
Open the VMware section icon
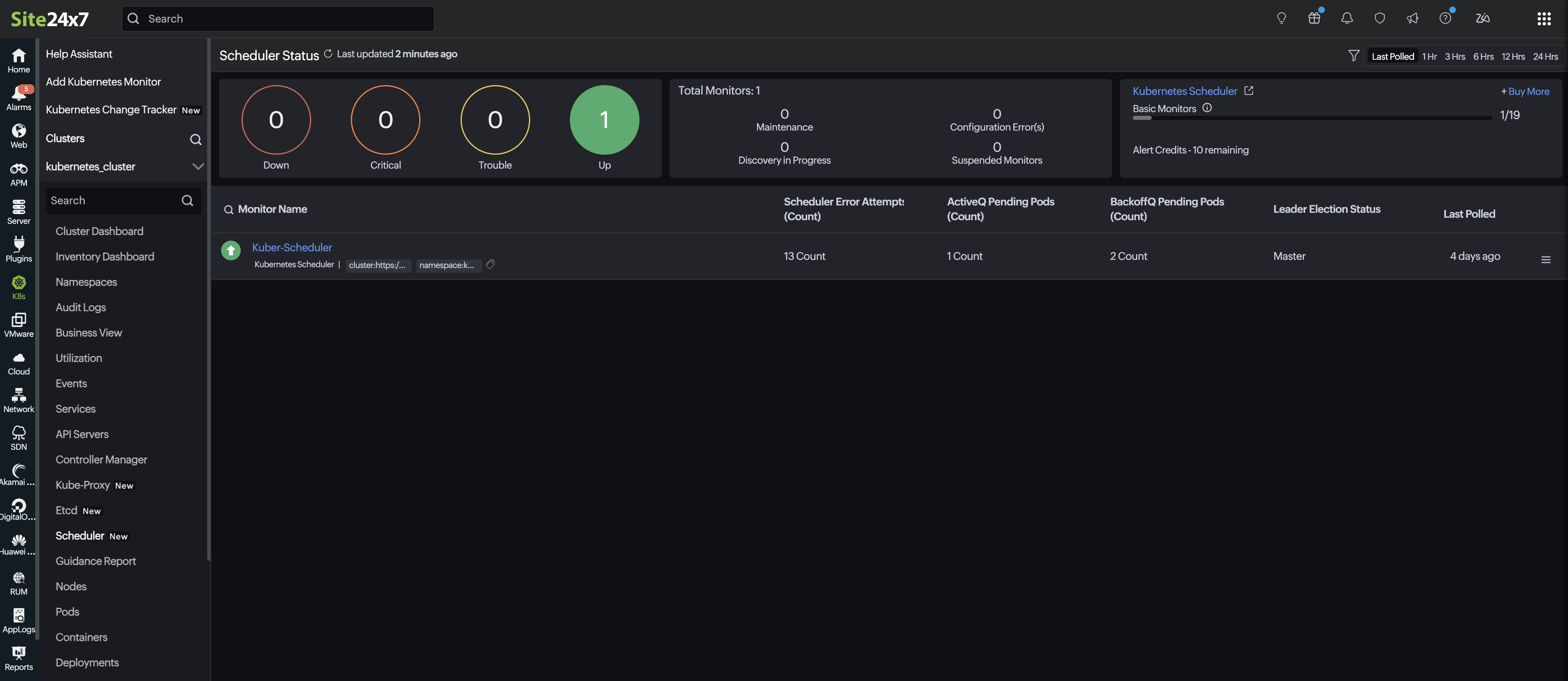[x=18, y=325]
